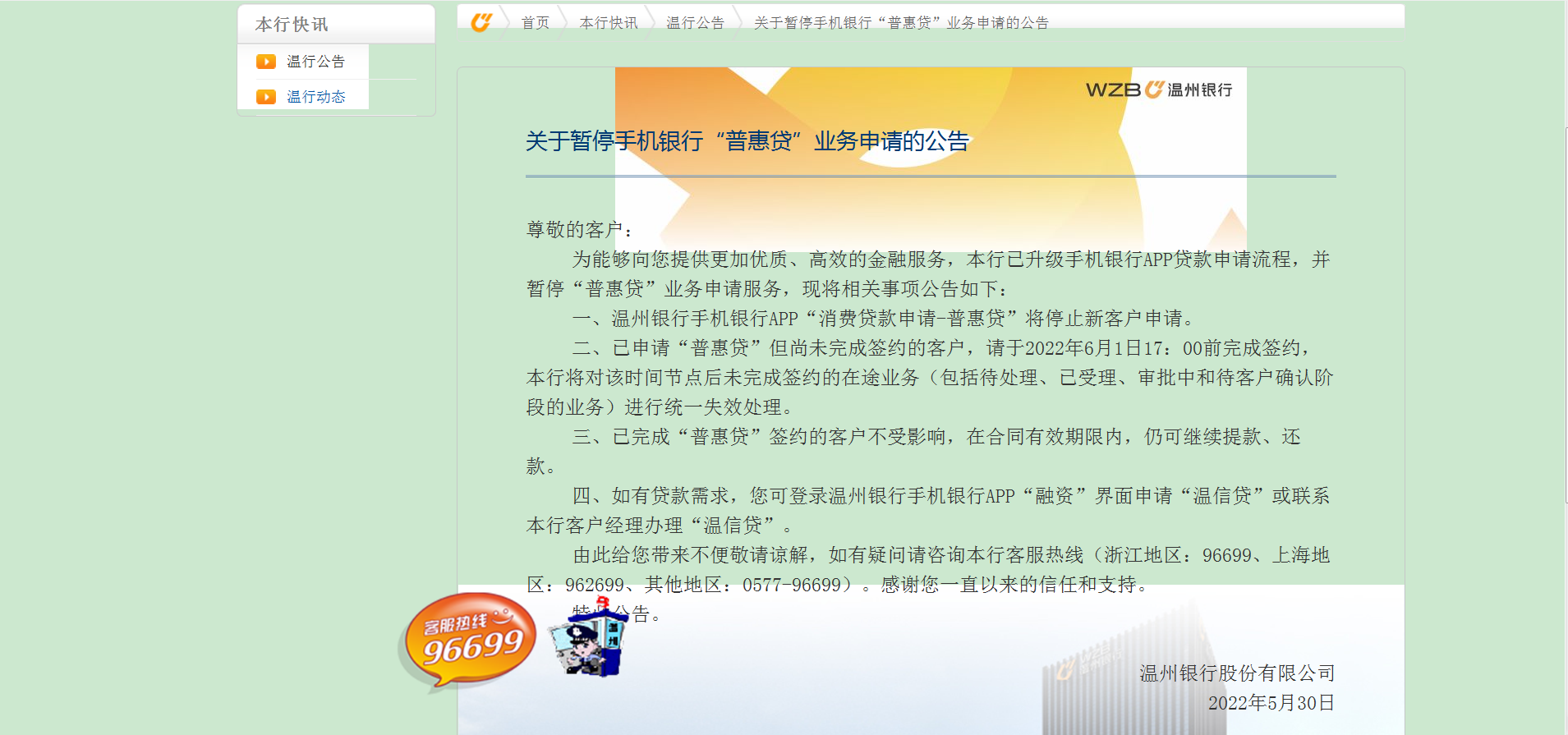Click the date 2022年5月30日
Screen dimensions: 1568x735
coord(1271,703)
